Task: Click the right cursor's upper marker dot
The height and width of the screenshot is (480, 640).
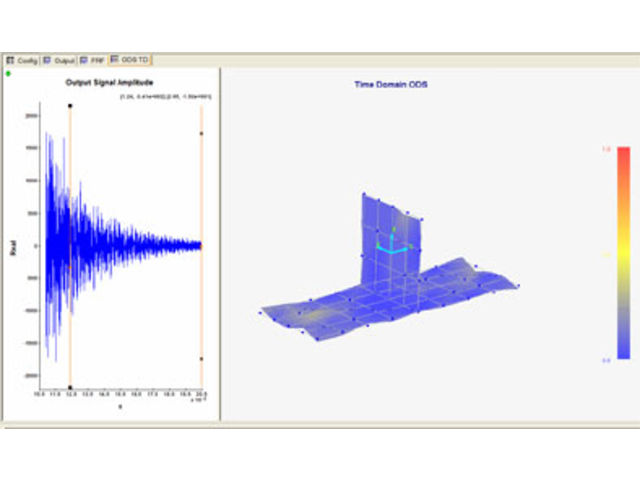Action: point(201,133)
